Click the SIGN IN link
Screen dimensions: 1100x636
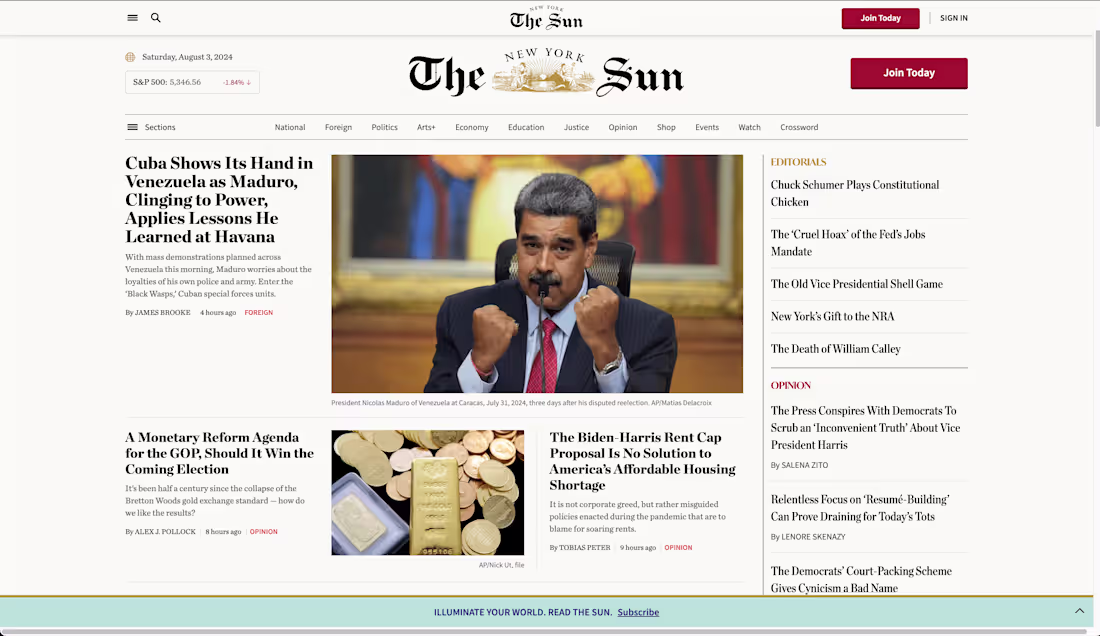[x=953, y=17]
